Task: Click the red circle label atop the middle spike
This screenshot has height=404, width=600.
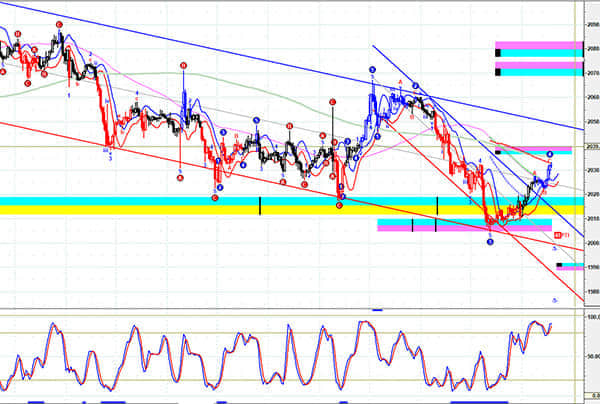Action: tap(333, 100)
